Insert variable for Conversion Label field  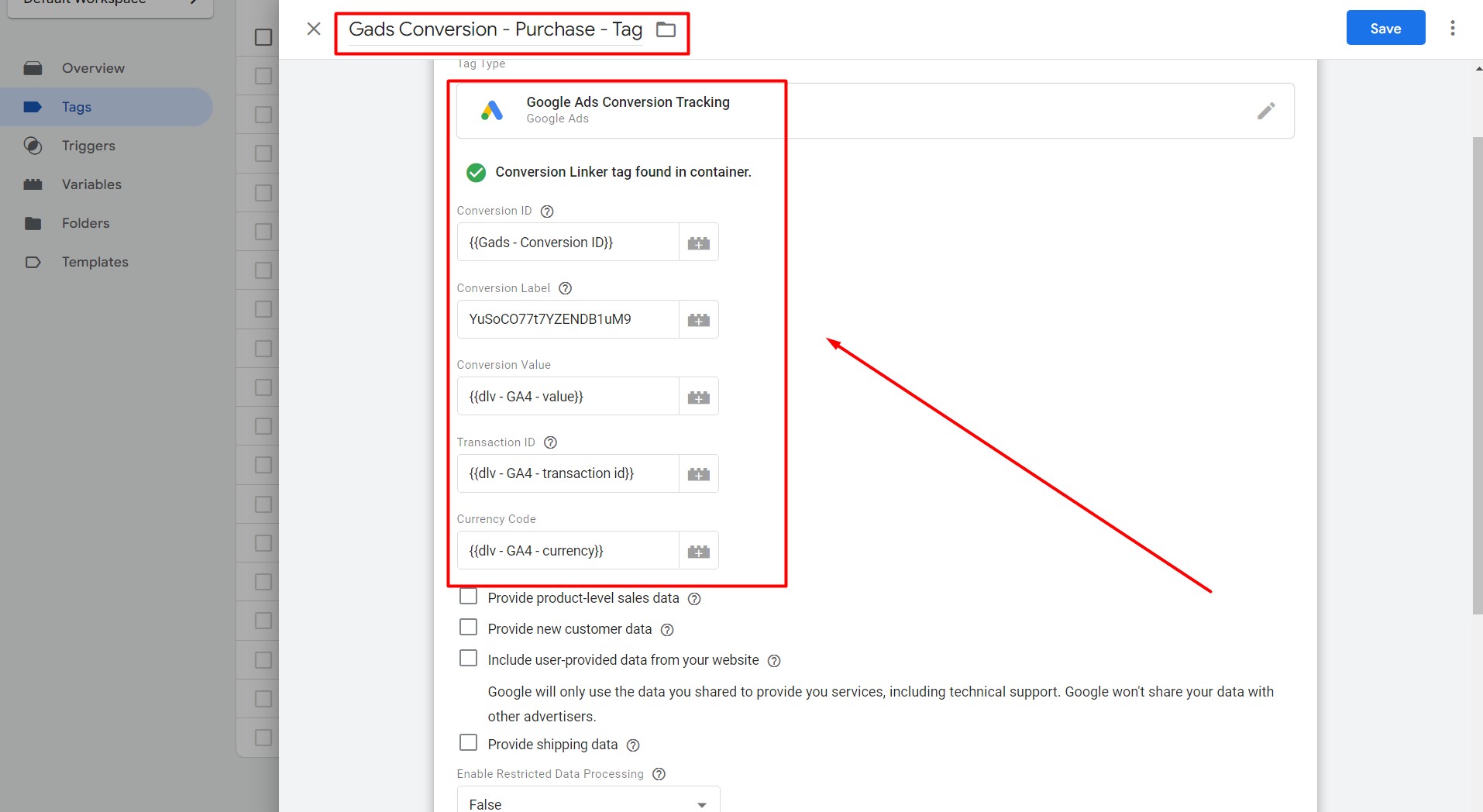(x=699, y=319)
